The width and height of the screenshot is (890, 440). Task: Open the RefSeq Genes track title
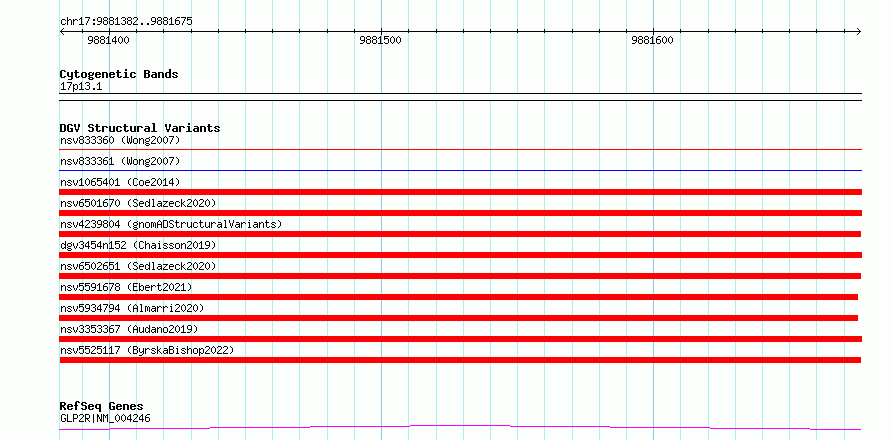click(x=102, y=407)
